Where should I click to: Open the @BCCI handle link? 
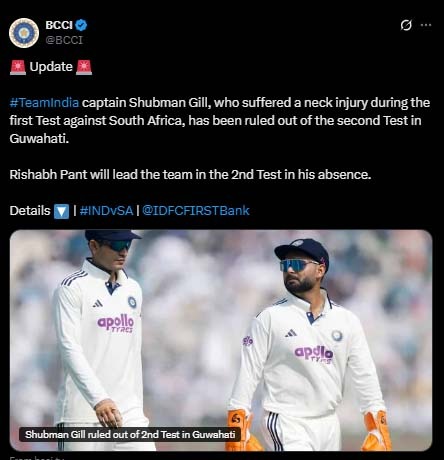(64, 40)
